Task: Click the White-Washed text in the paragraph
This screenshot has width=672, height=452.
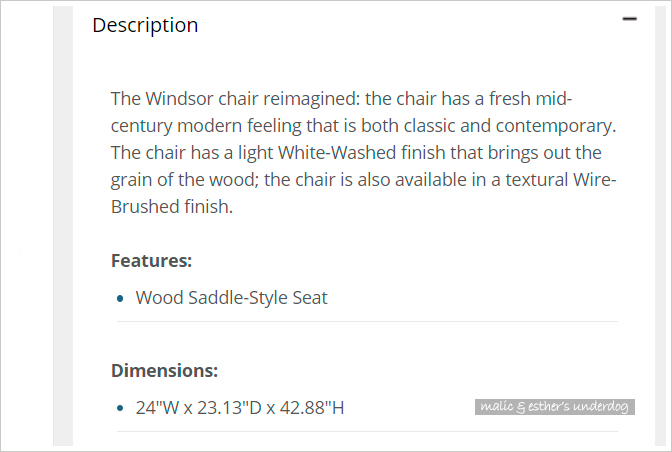Action: point(337,153)
